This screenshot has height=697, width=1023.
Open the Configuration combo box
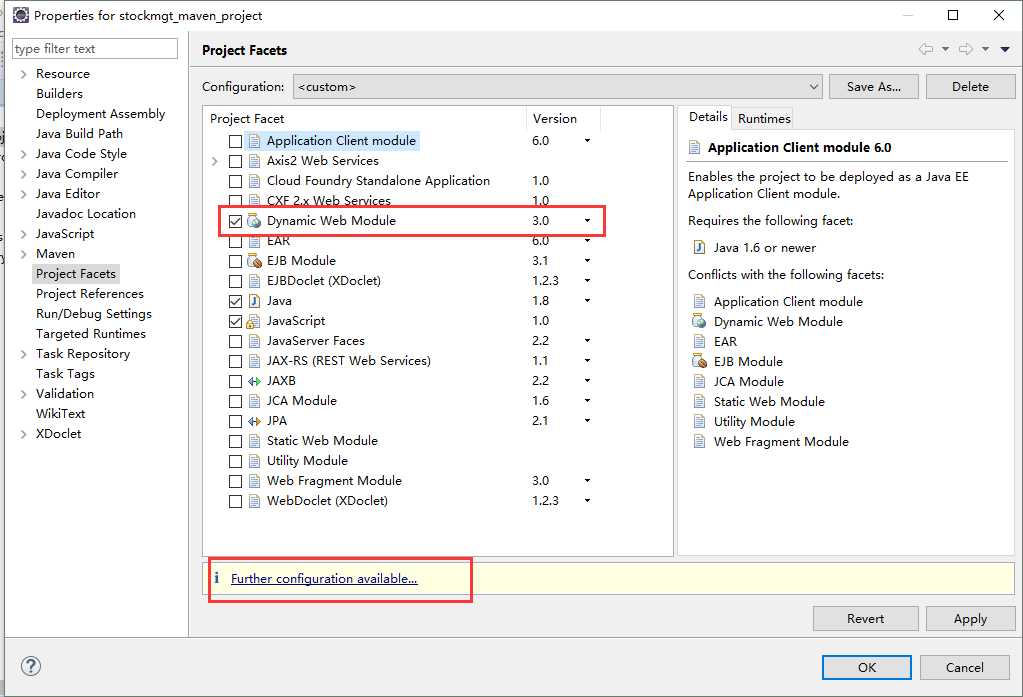point(557,87)
